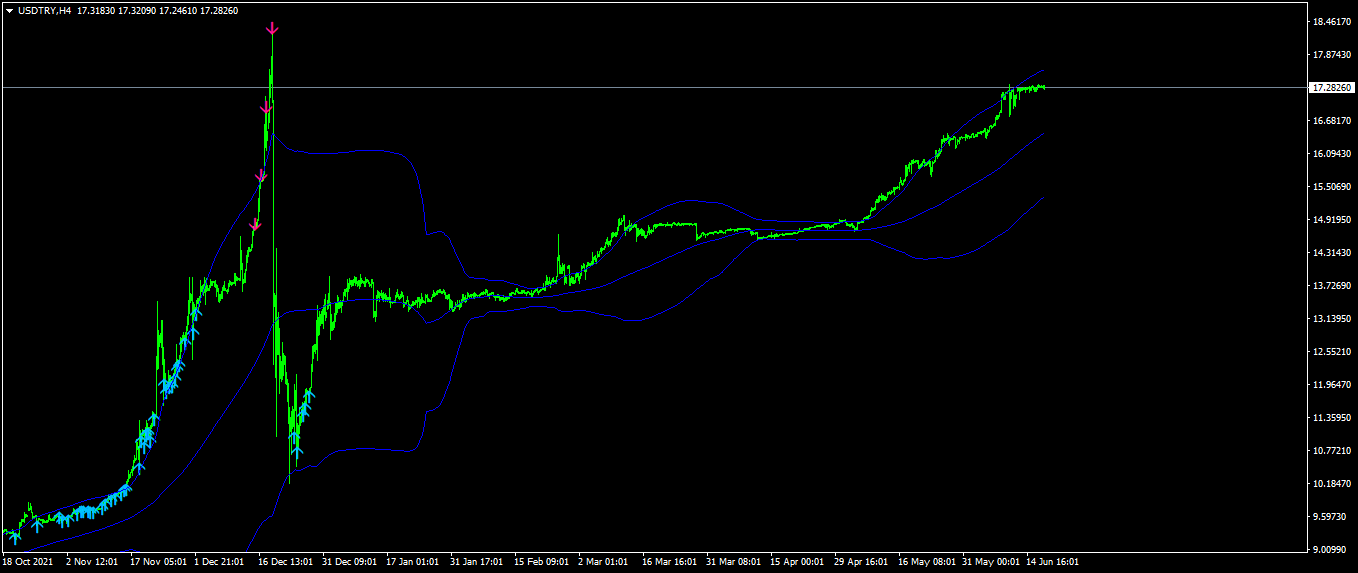Click the 2 Mar 01:01 time label
This screenshot has height=573, width=1358.
coord(605,562)
